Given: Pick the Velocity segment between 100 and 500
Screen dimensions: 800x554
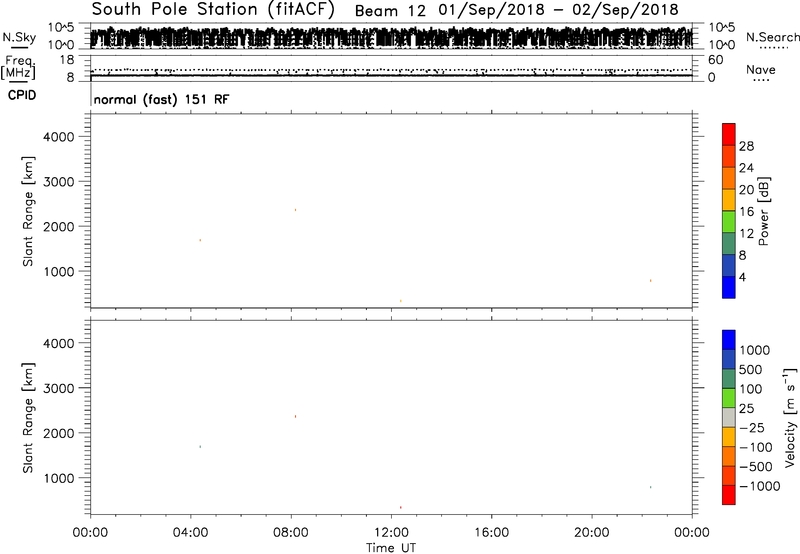Looking at the screenshot, I should coord(729,379).
